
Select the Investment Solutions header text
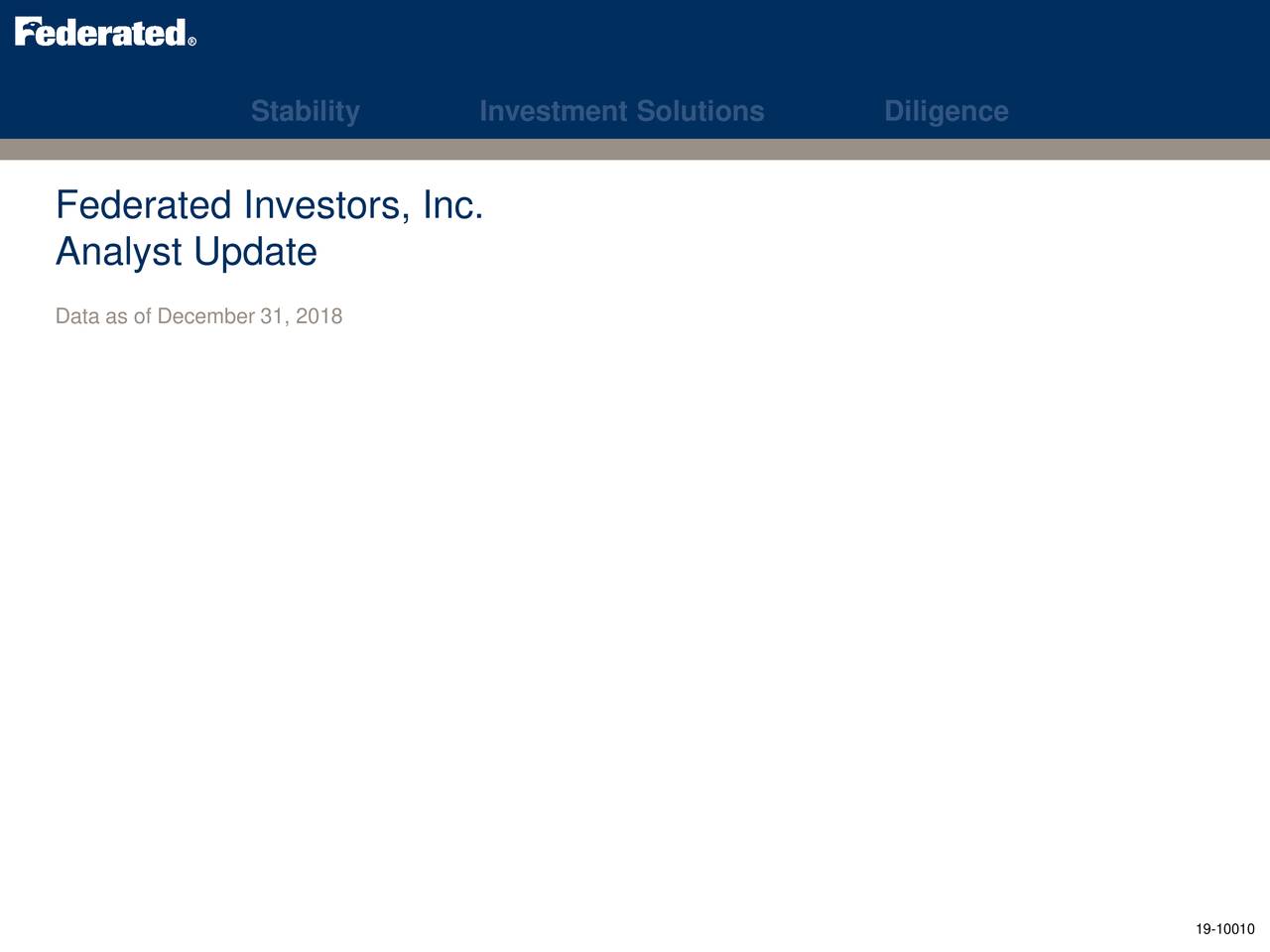[x=622, y=111]
